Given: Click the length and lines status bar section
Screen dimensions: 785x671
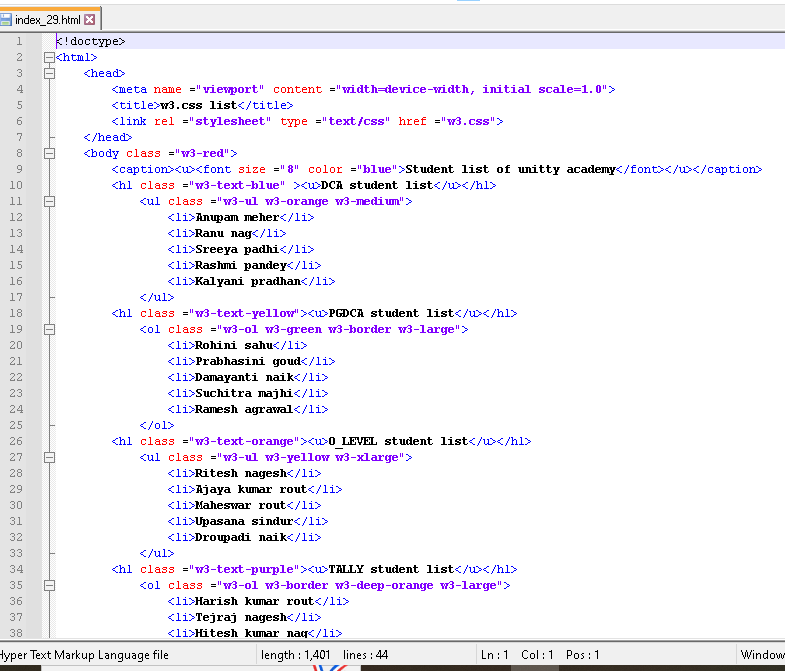Looking at the screenshot, I should click(325, 655).
